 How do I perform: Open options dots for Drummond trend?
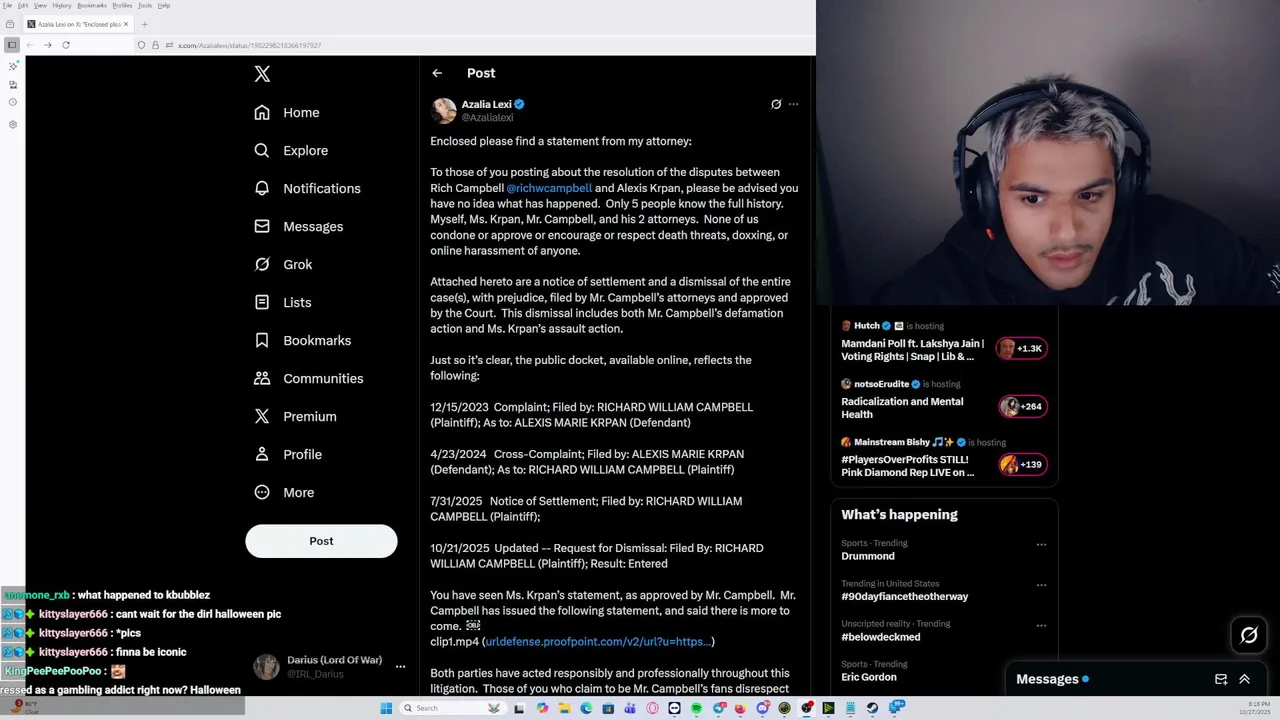(1041, 545)
